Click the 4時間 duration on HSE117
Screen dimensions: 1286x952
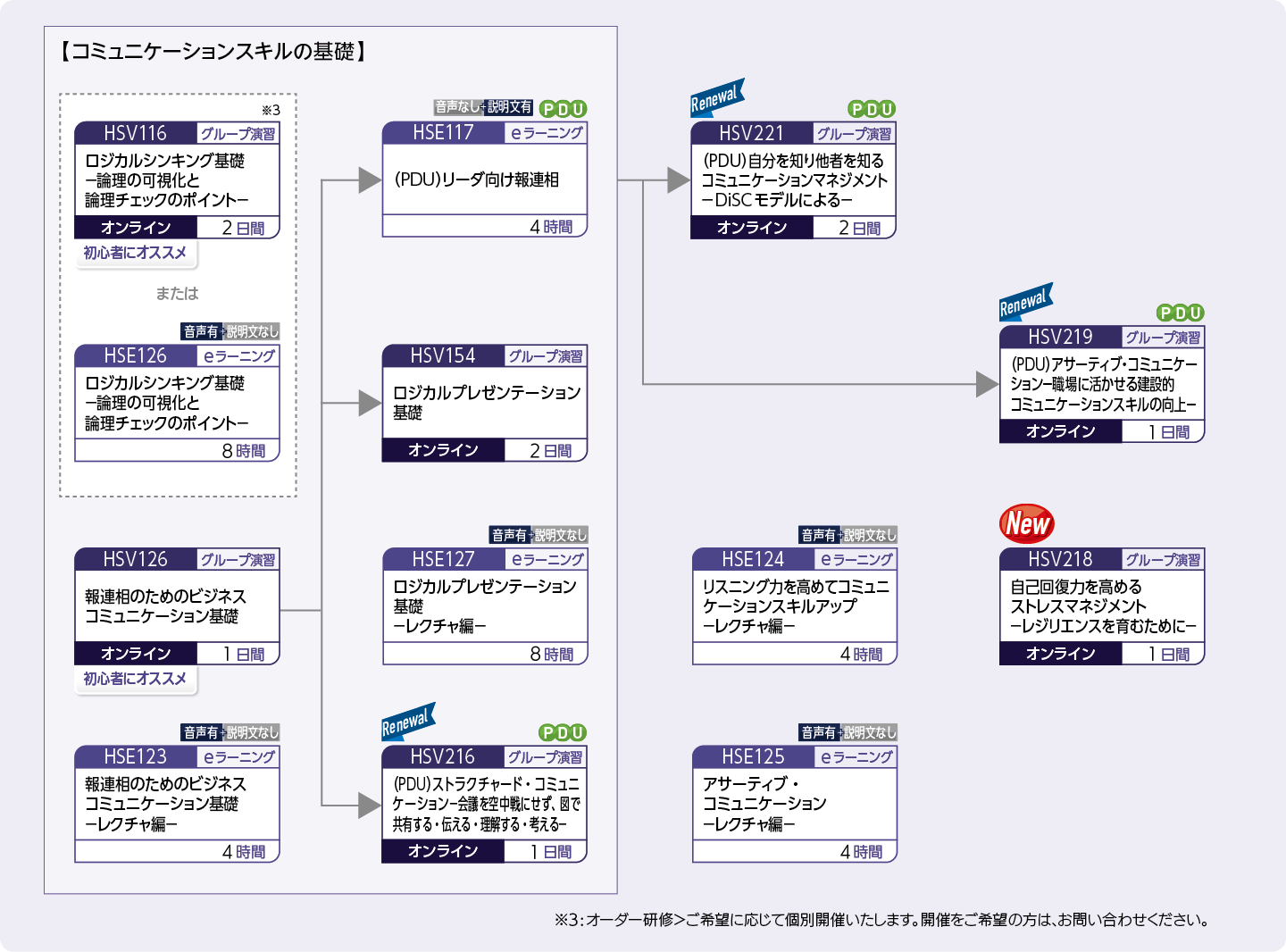point(551,227)
